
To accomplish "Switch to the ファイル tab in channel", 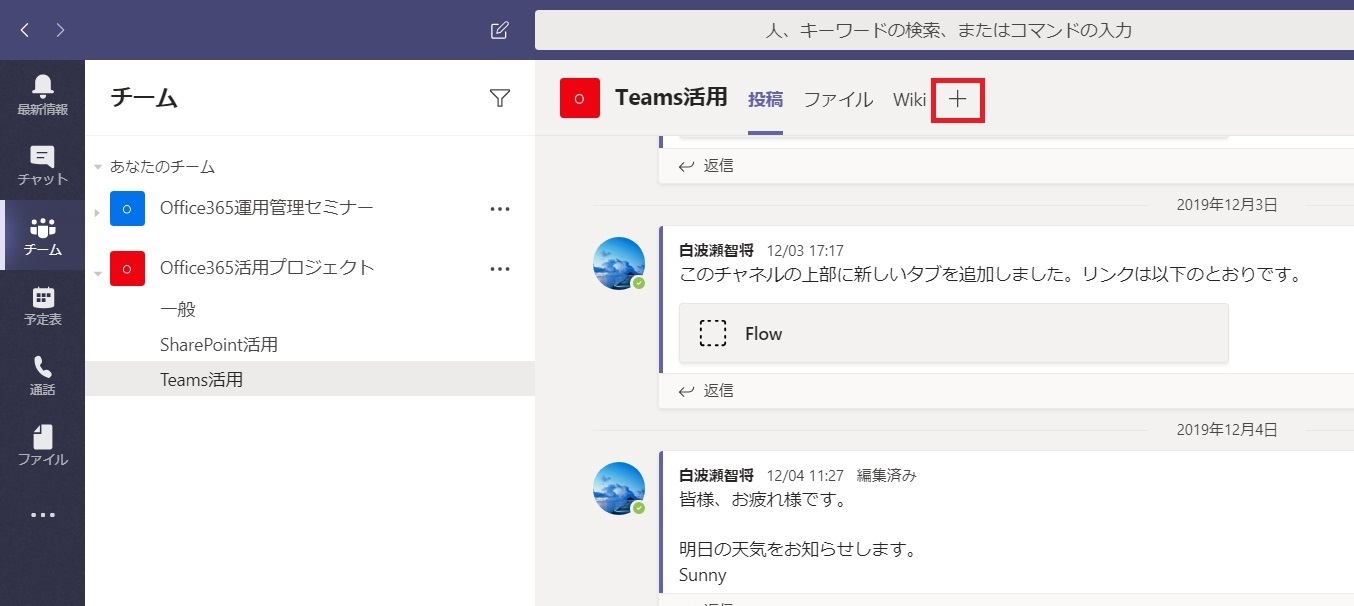I will coord(838,99).
